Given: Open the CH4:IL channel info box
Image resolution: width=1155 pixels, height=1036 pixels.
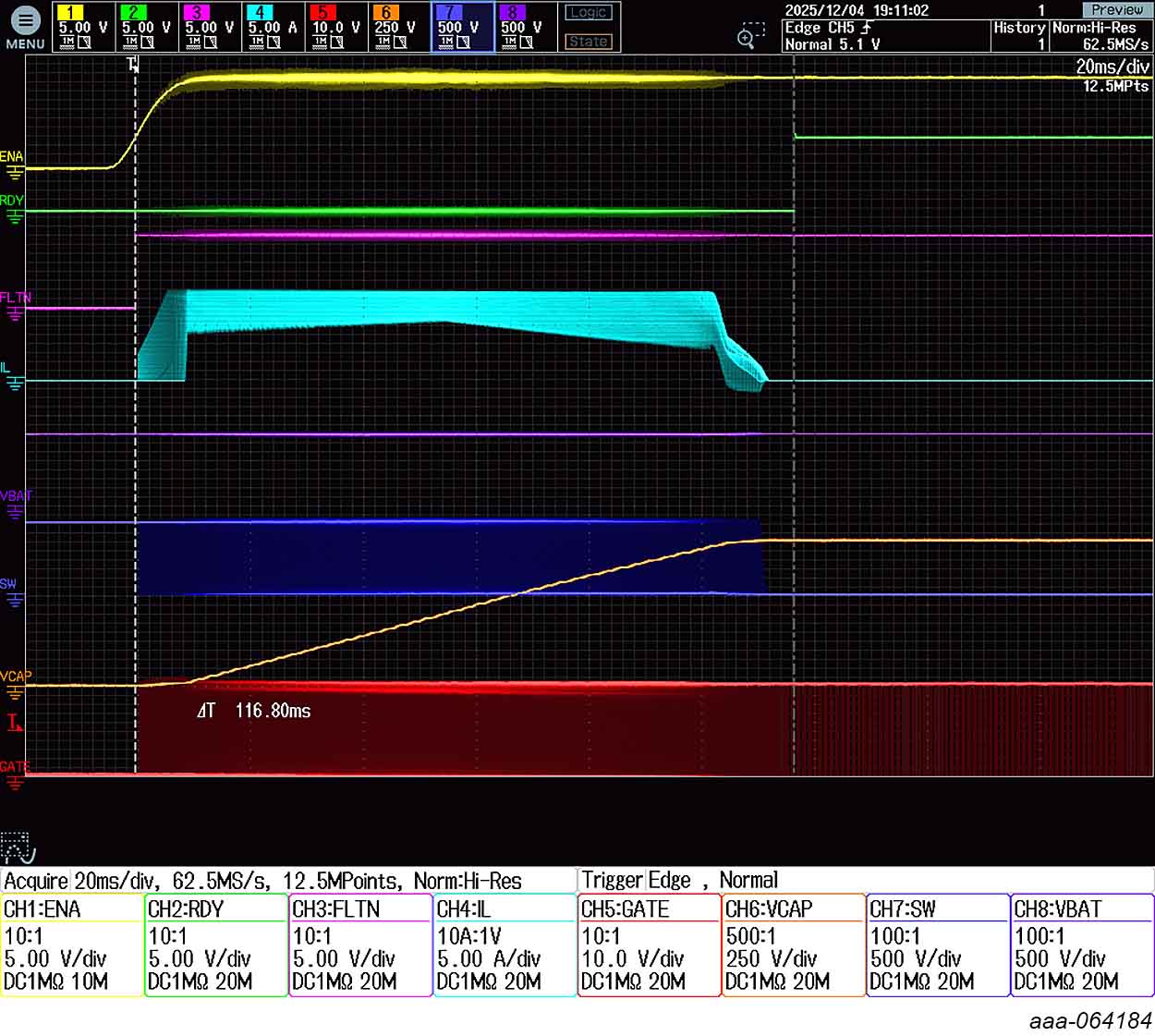Looking at the screenshot, I should (505, 945).
